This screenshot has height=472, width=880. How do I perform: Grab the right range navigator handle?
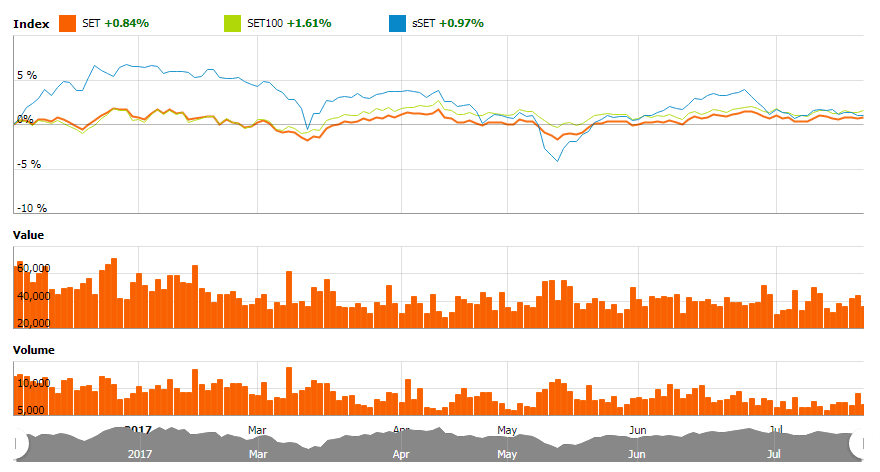click(856, 441)
